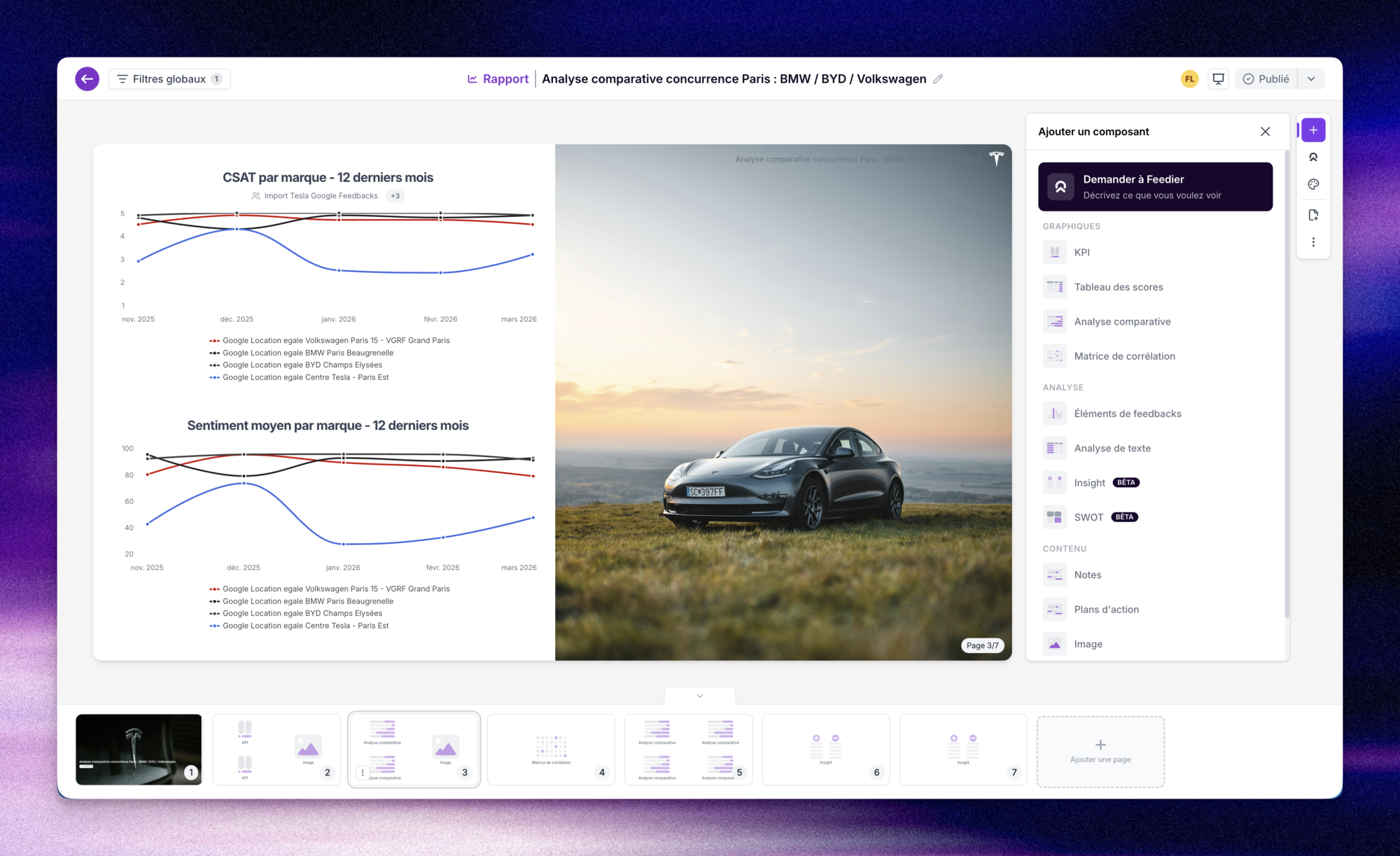Add Tableau des scores component
1400x856 pixels.
click(1155, 287)
